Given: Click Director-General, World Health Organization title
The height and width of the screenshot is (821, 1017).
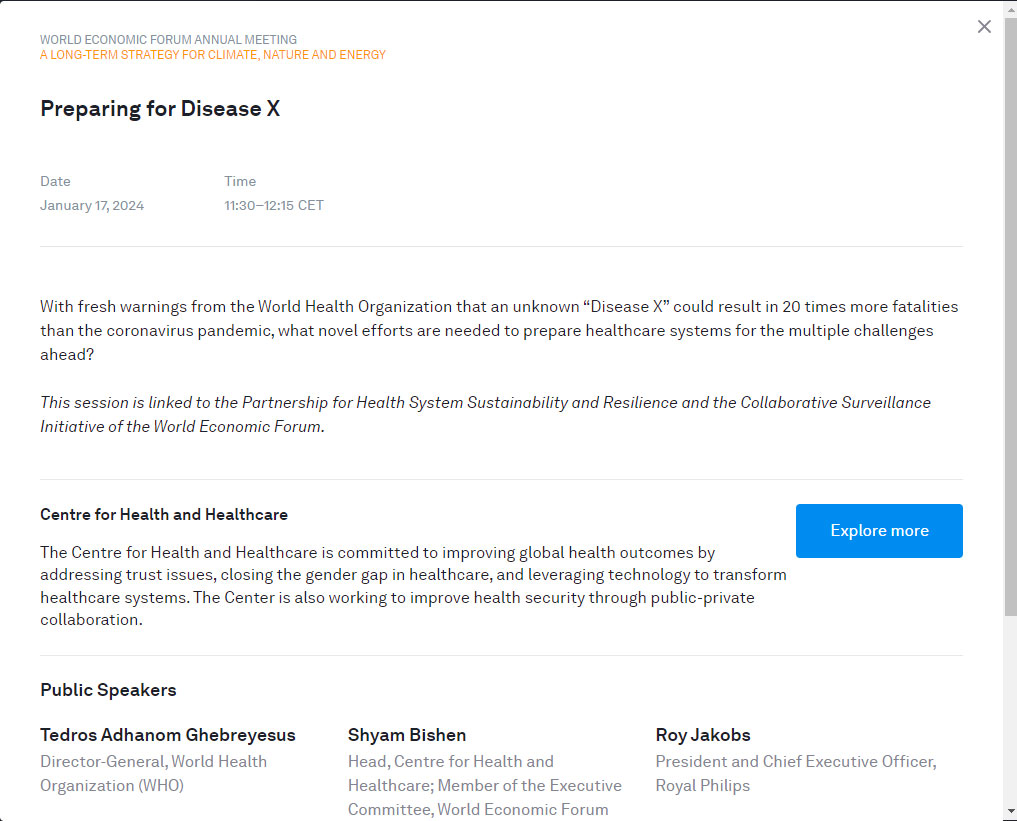Looking at the screenshot, I should click(x=153, y=773).
